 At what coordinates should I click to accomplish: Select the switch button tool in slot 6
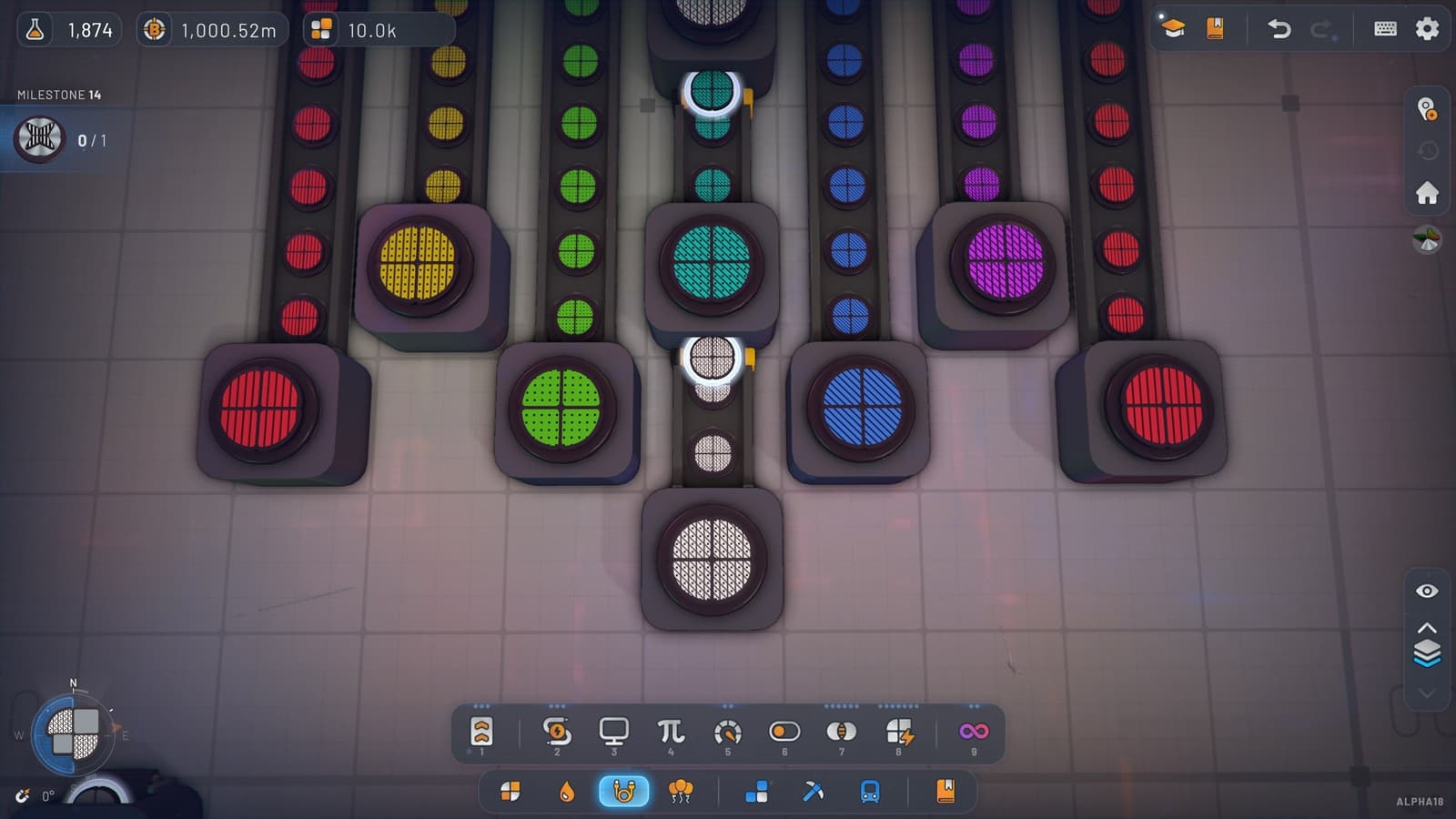(784, 731)
